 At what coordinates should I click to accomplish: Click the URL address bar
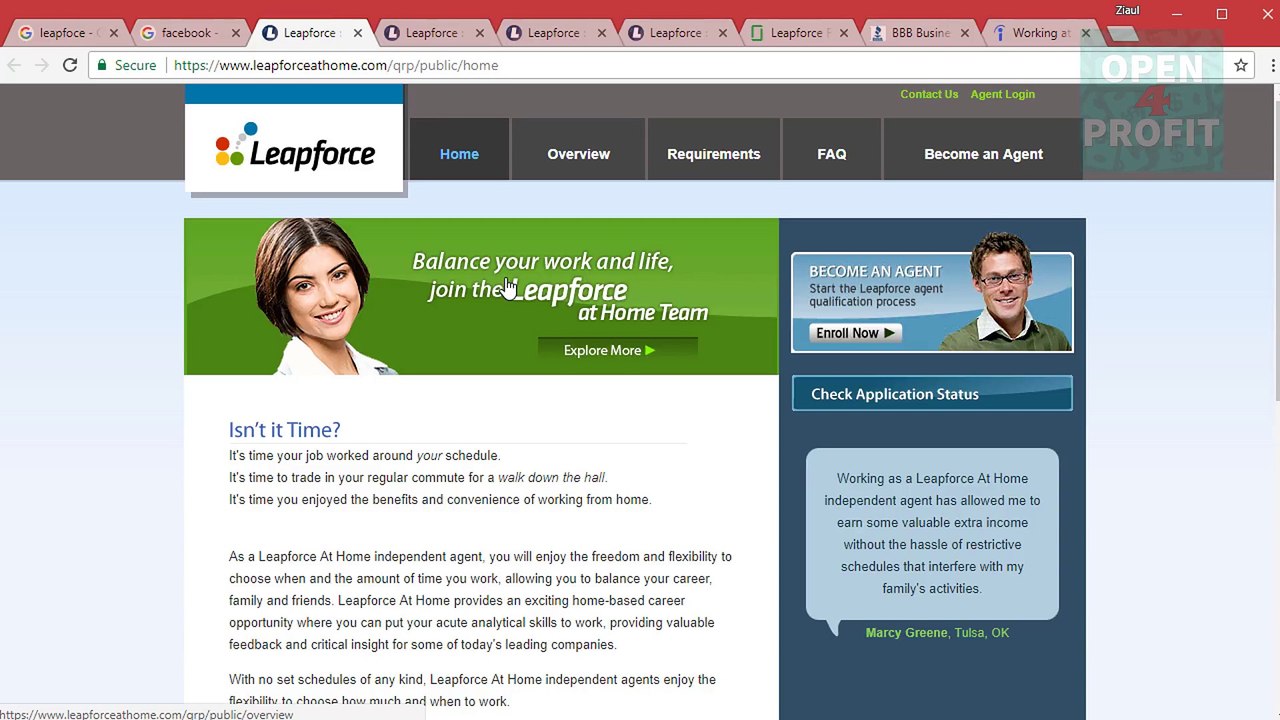coord(660,65)
